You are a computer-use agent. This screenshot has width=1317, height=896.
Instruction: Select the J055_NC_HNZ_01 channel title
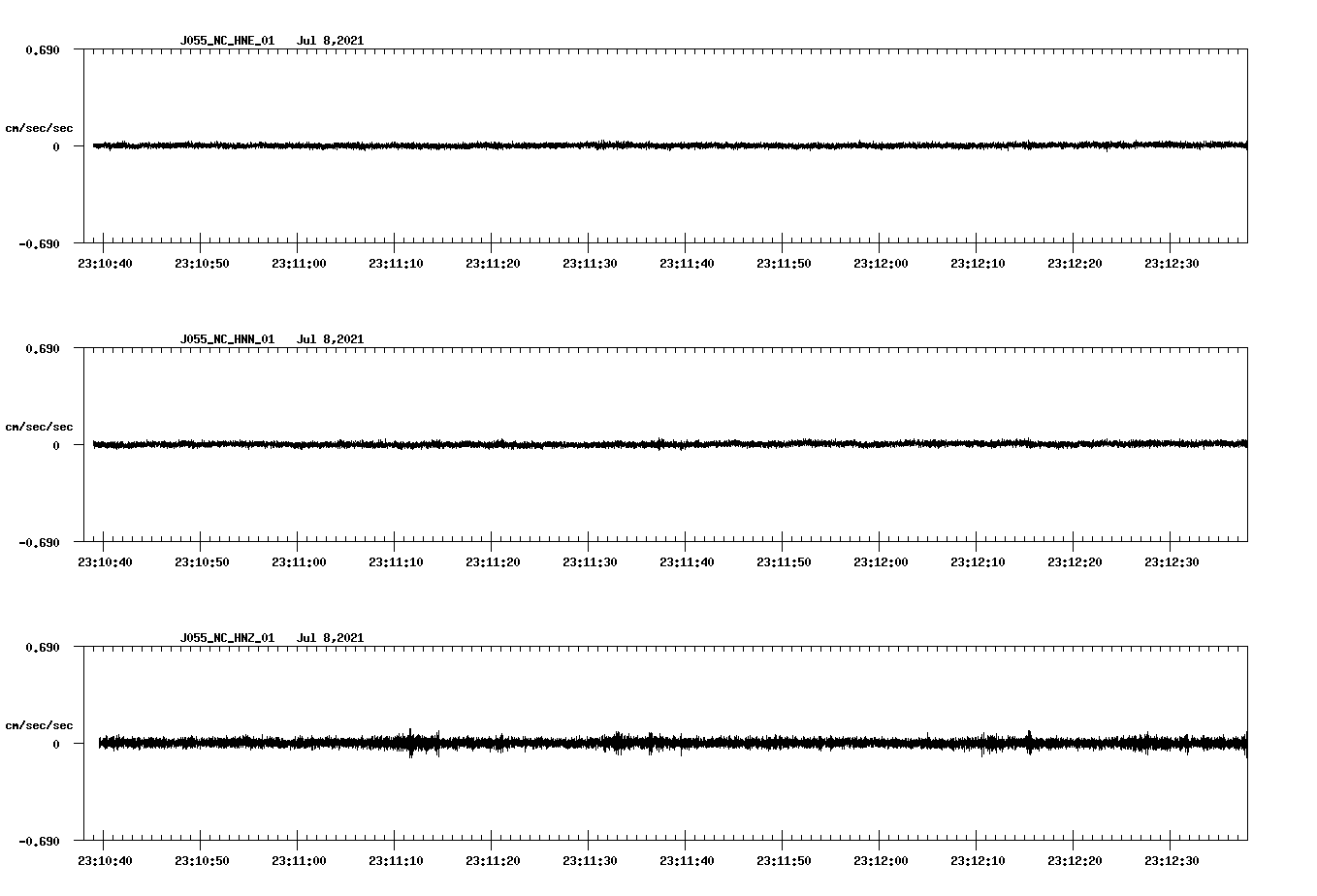226,637
